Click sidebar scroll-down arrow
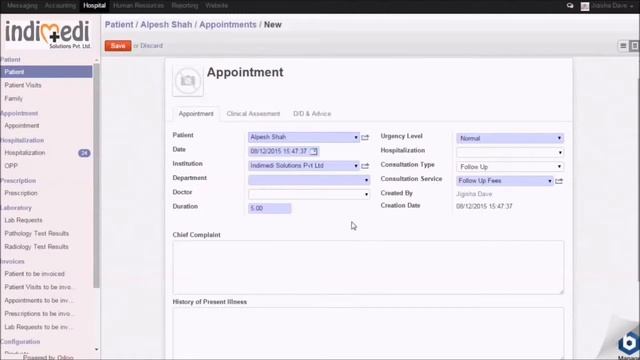Image resolution: width=640 pixels, height=360 pixels. pos(96,349)
